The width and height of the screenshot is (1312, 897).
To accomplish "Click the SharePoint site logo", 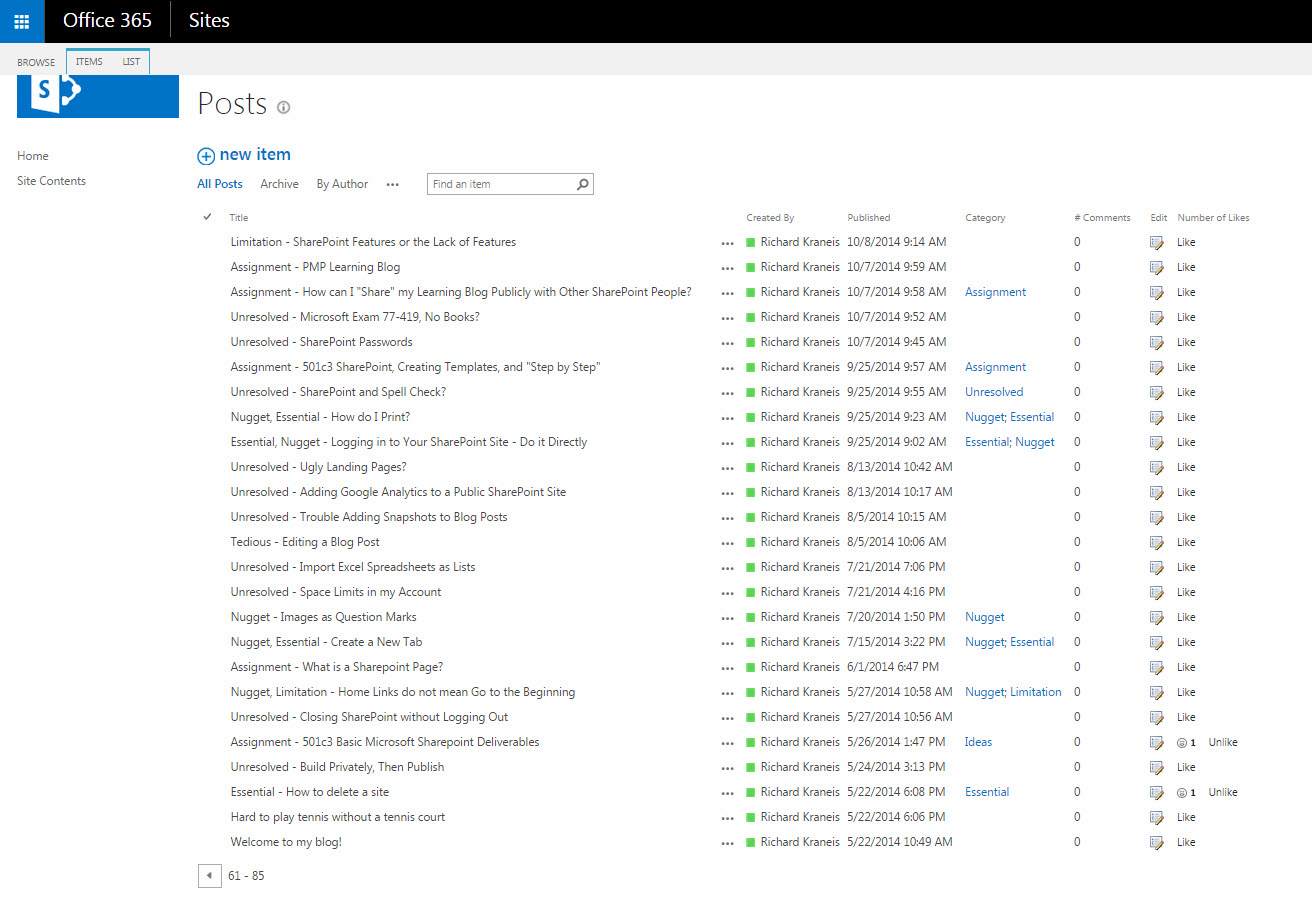I will pyautogui.click(x=98, y=96).
